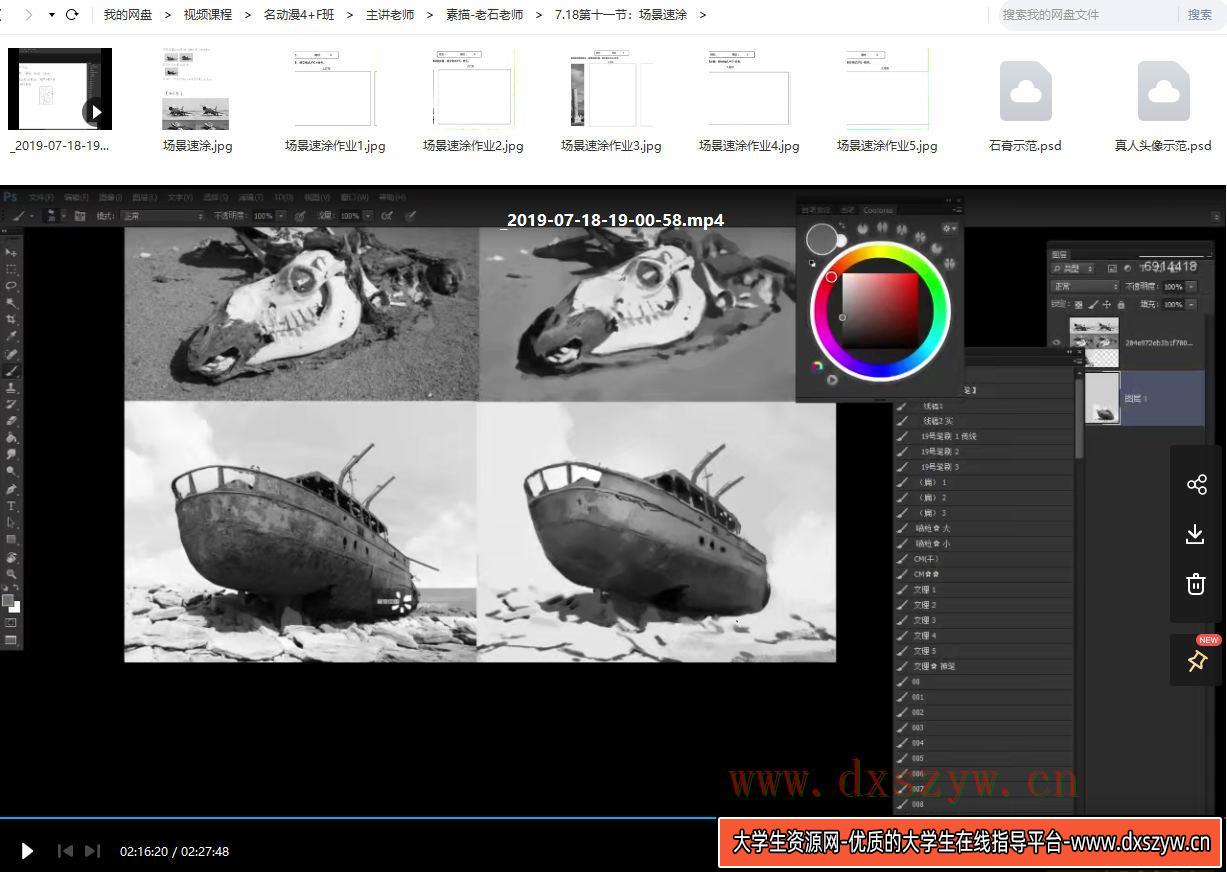This screenshot has width=1227, height=872.
Task: Toggle lock transparent pixels in Layers panel
Action: 1079,304
